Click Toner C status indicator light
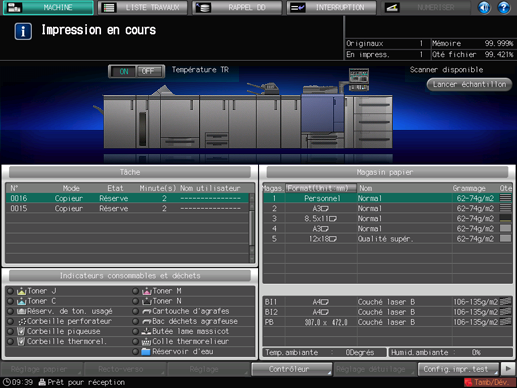Screen dimensions: 517x388 [10, 301]
